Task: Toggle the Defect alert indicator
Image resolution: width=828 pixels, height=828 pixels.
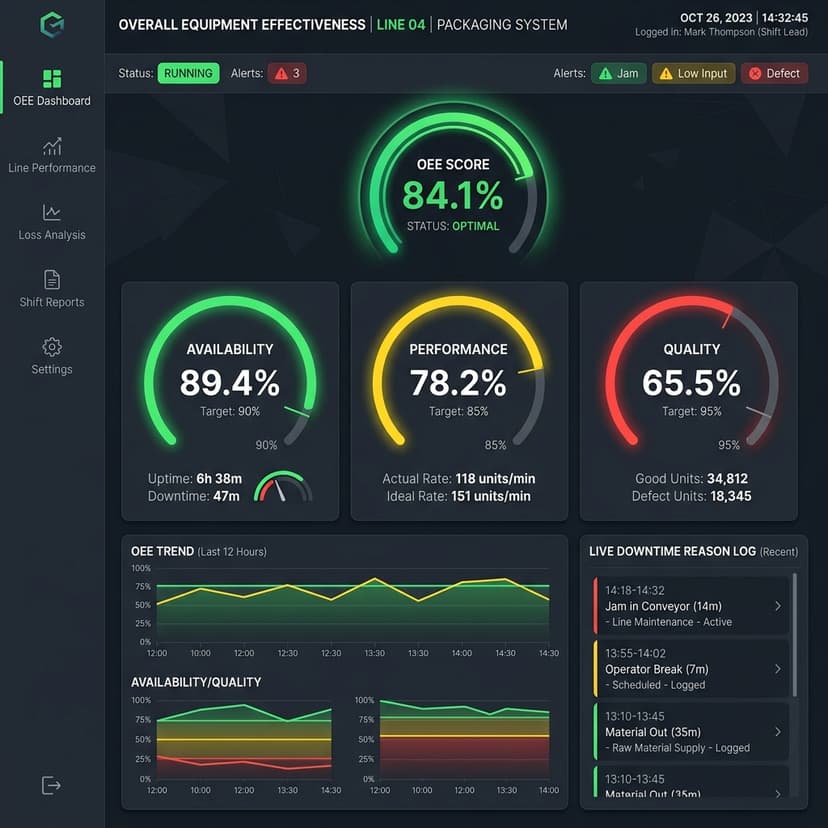Action: tap(774, 72)
